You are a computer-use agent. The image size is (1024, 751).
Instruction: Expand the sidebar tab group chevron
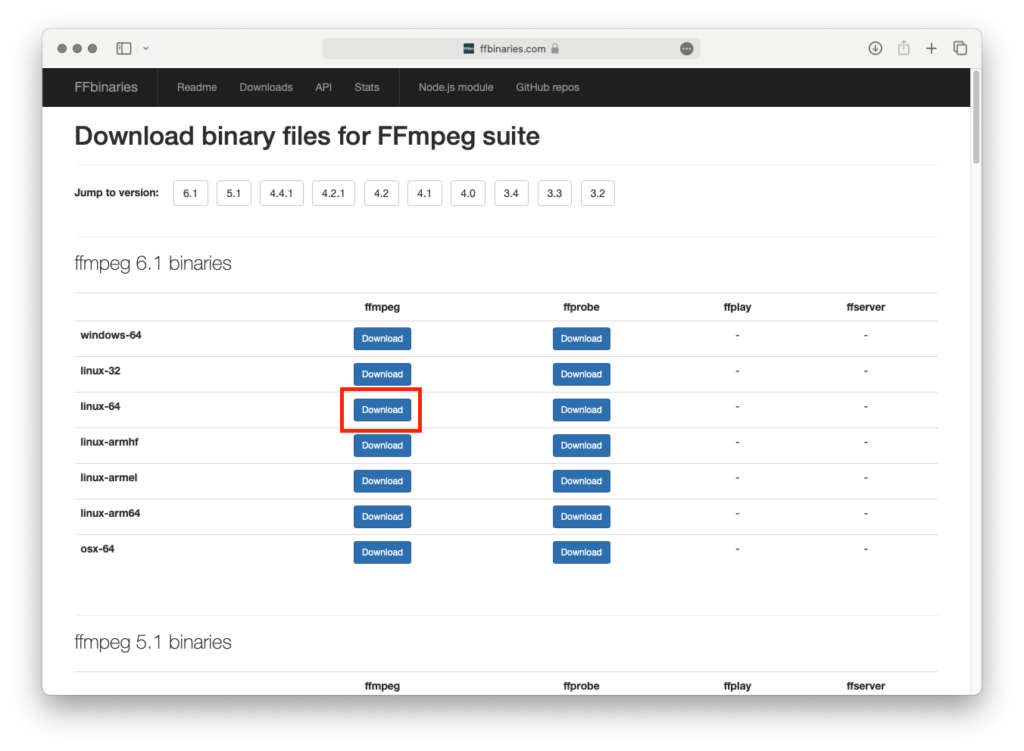[x=146, y=48]
